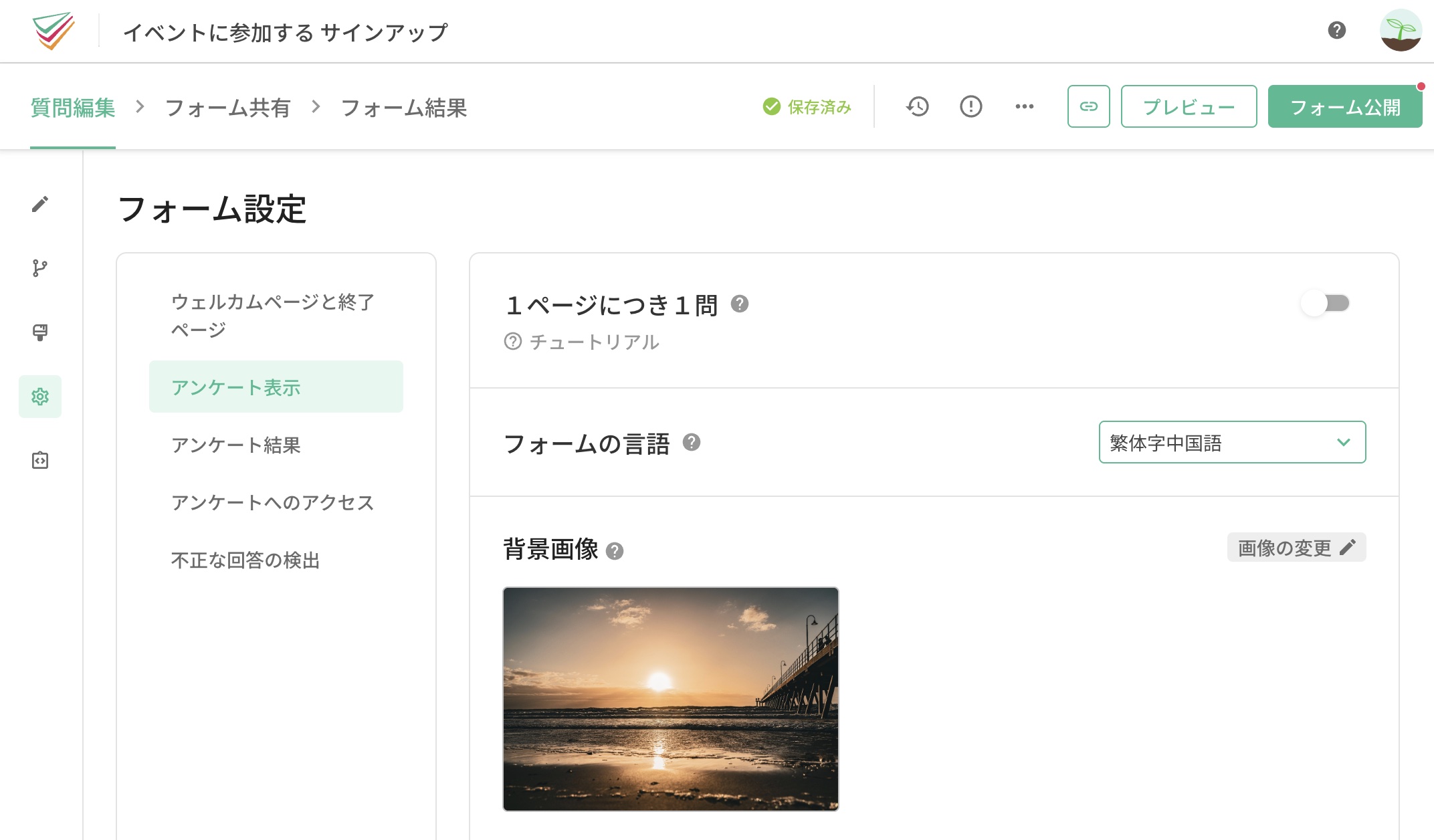Click the SurveyCake logo icon

coord(54,31)
